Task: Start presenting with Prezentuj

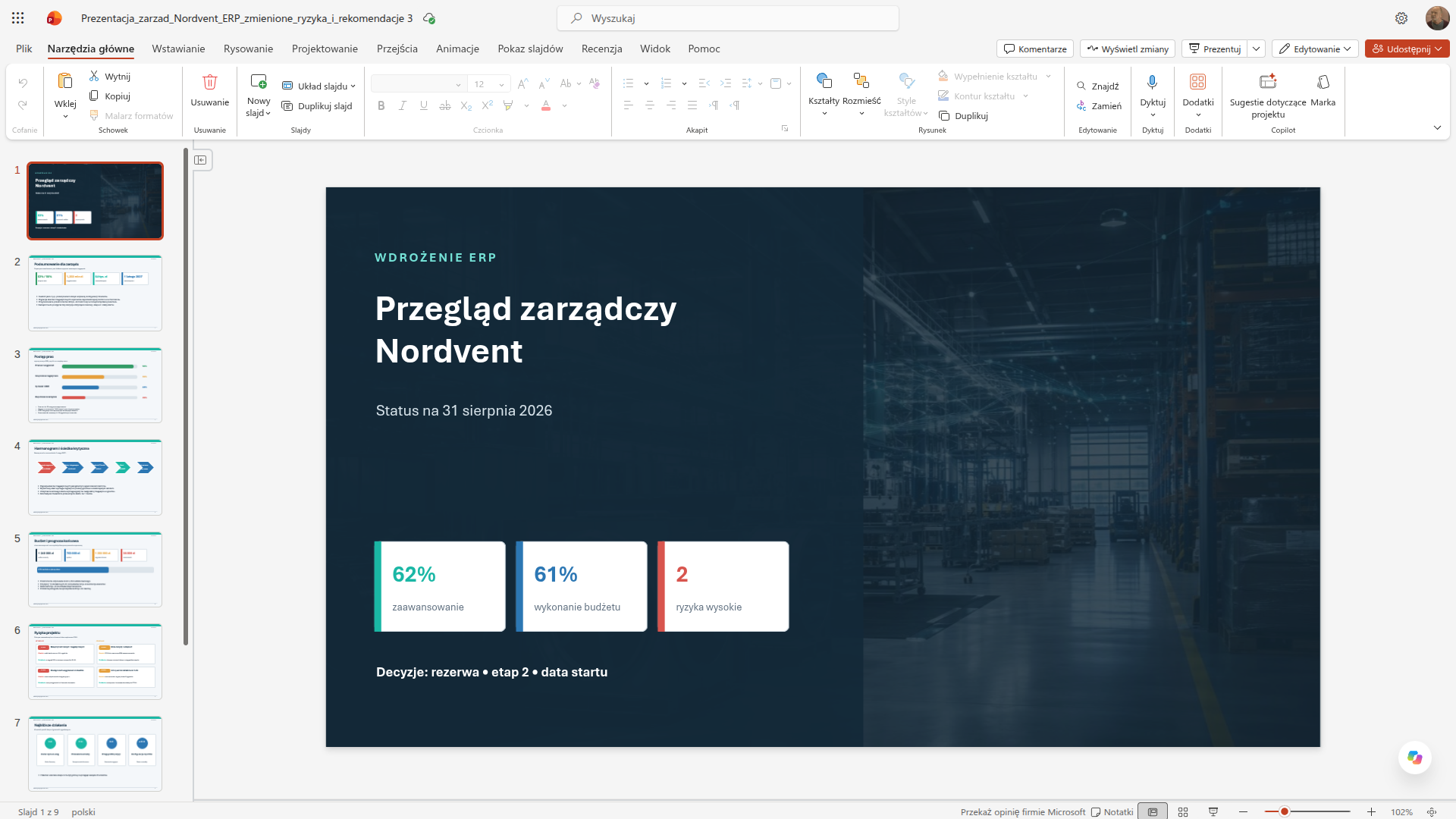Action: point(1215,49)
